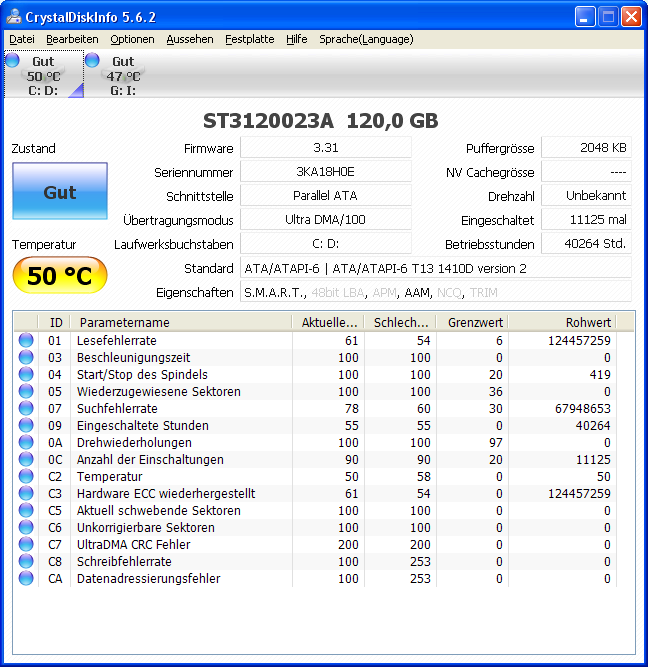Open the Bearbeiten menu

pos(72,39)
